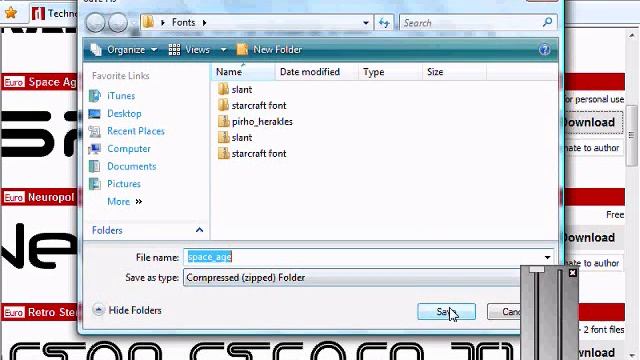Click the iTunes favorite link icon
This screenshot has width=640, height=360.
95,96
